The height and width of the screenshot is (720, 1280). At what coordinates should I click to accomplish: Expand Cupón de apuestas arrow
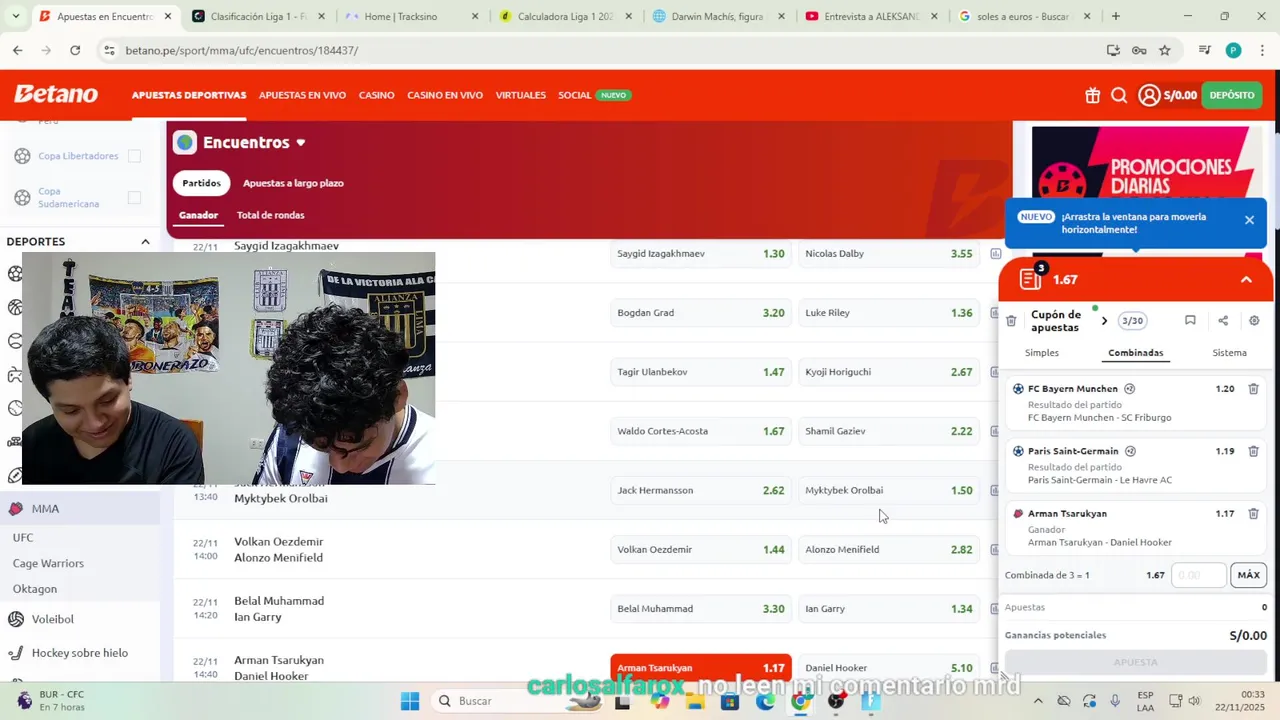tap(1104, 321)
